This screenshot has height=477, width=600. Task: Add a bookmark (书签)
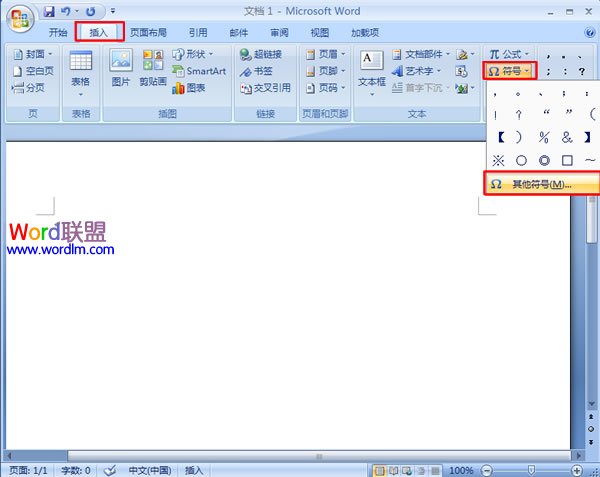pyautogui.click(x=256, y=71)
